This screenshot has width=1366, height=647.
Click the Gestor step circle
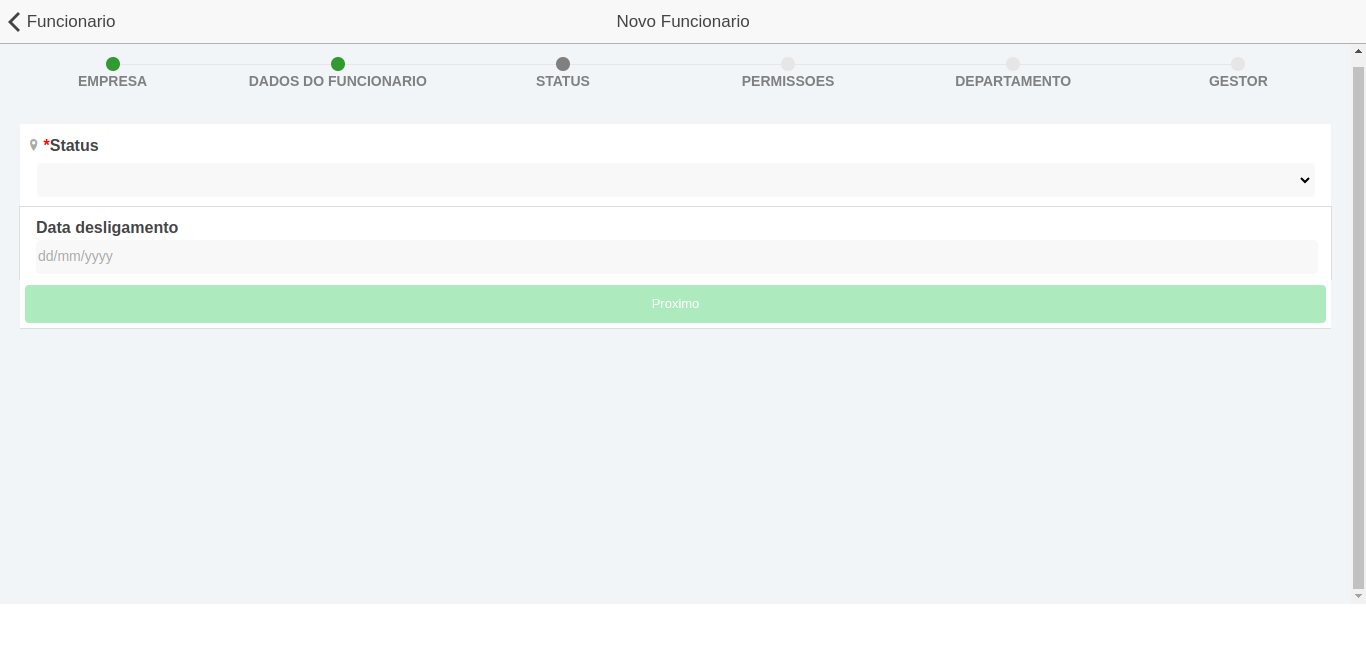pos(1238,64)
